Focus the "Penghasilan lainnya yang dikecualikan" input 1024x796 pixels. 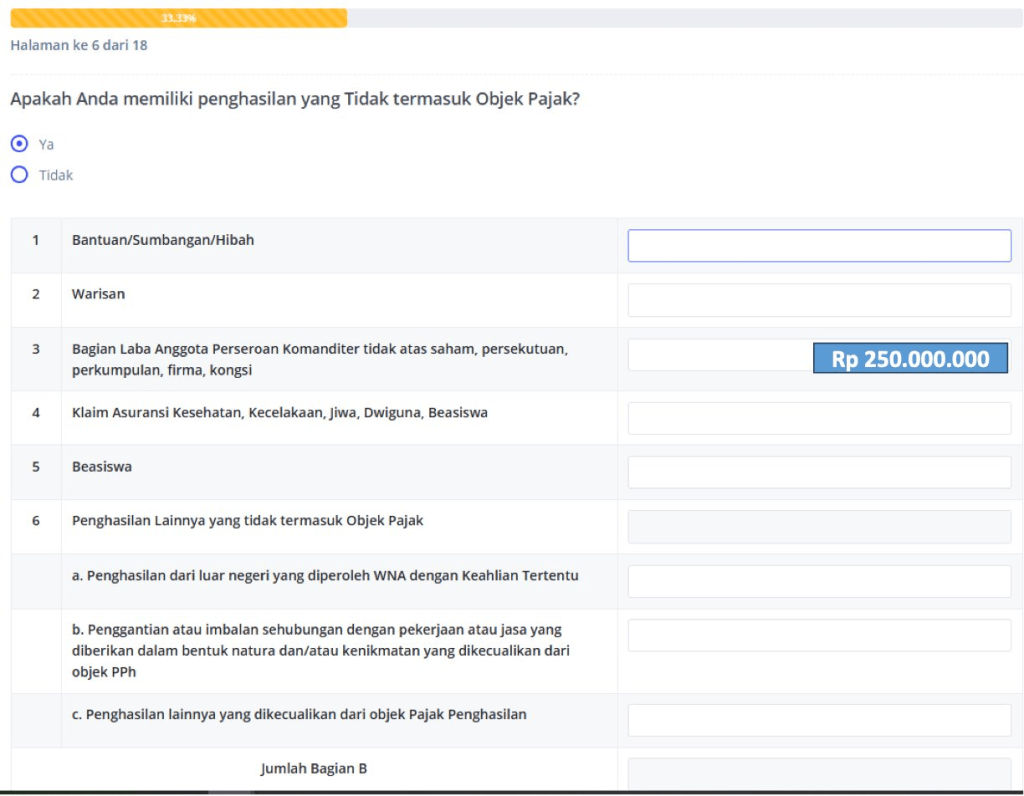click(x=818, y=720)
